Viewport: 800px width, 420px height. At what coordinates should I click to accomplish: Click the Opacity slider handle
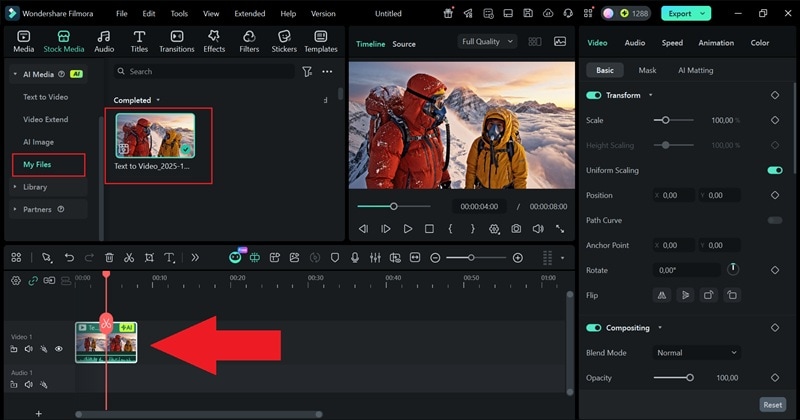coord(689,377)
